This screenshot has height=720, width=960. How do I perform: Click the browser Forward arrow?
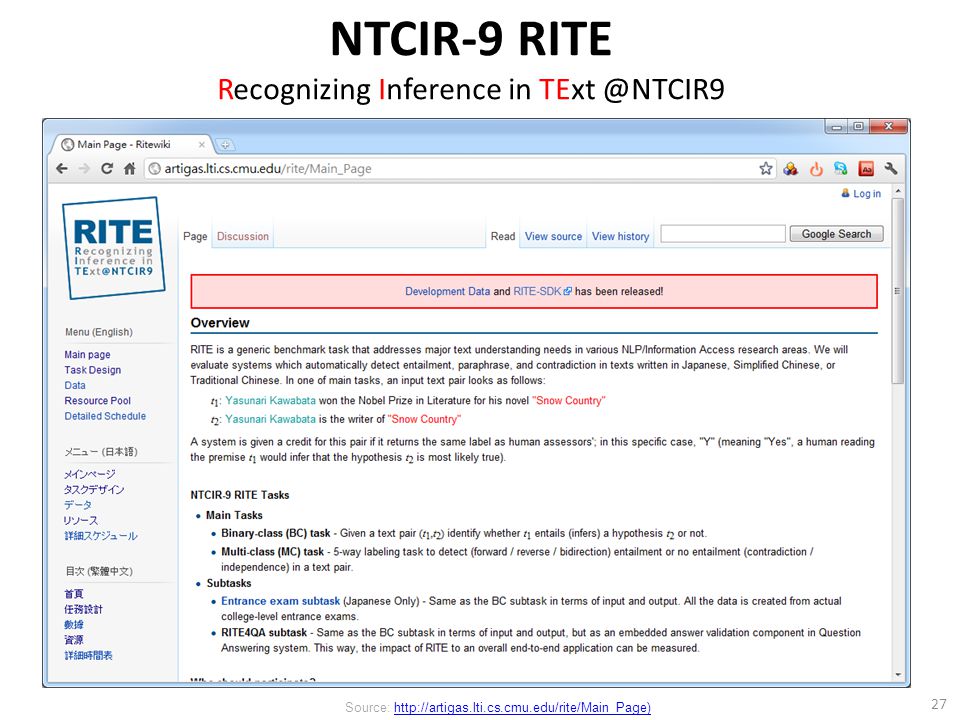[x=84, y=168]
